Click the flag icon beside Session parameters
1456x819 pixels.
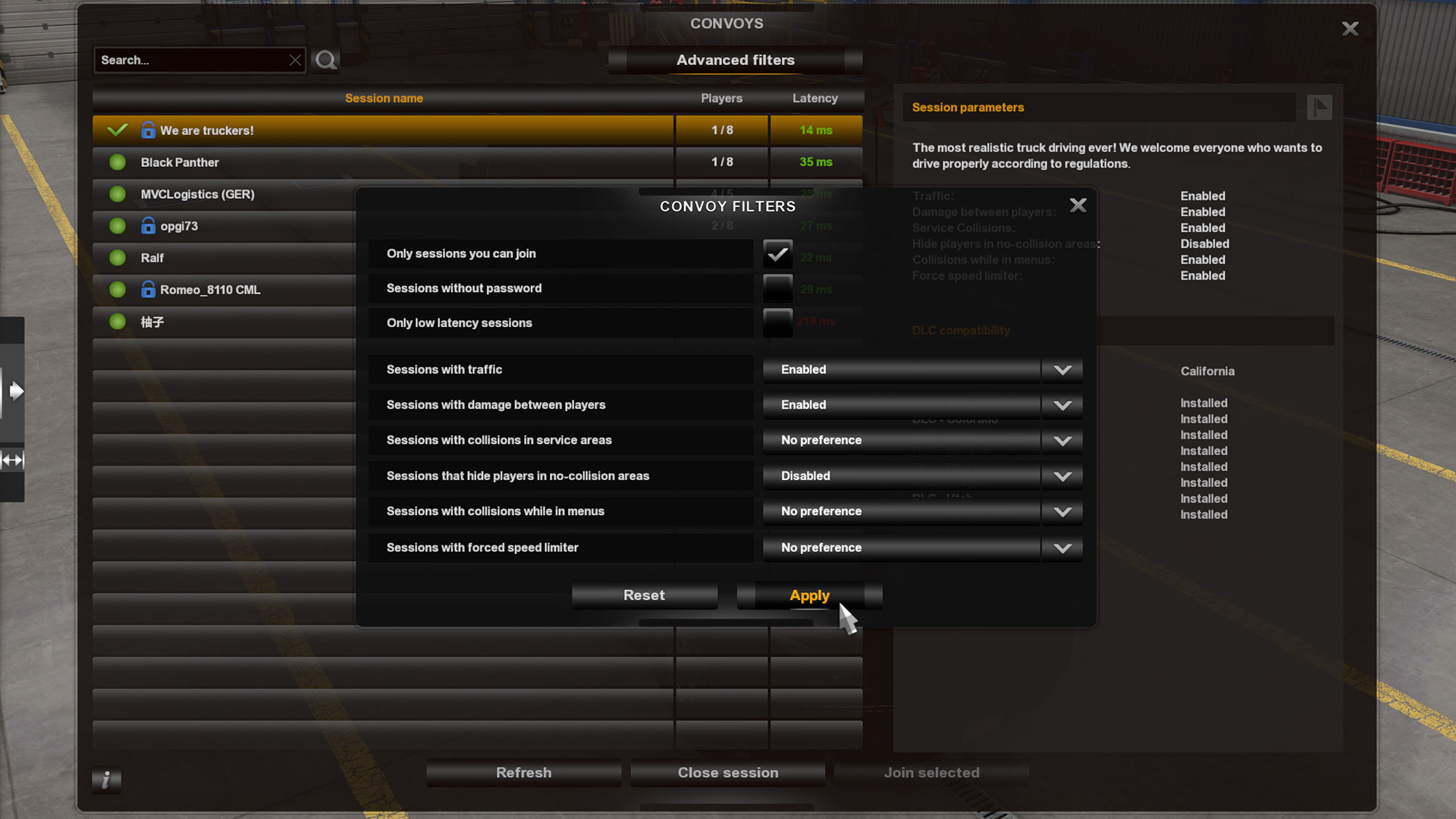coord(1319,107)
